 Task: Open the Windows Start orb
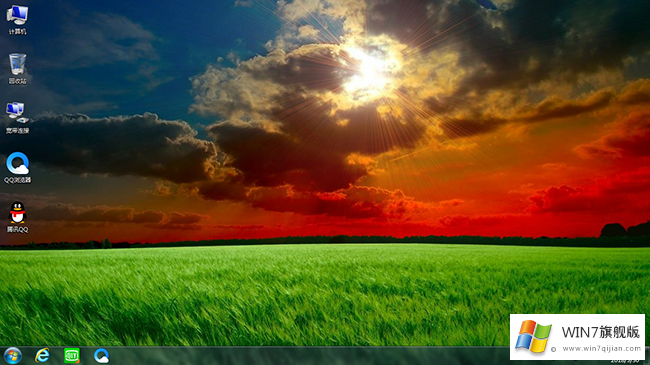[x=13, y=356]
